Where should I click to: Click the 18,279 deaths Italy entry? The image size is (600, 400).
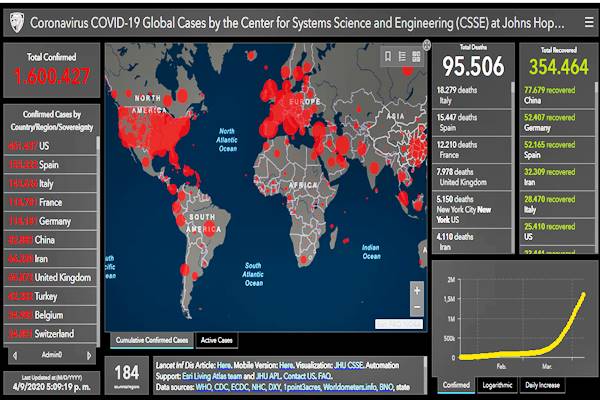coord(471,95)
